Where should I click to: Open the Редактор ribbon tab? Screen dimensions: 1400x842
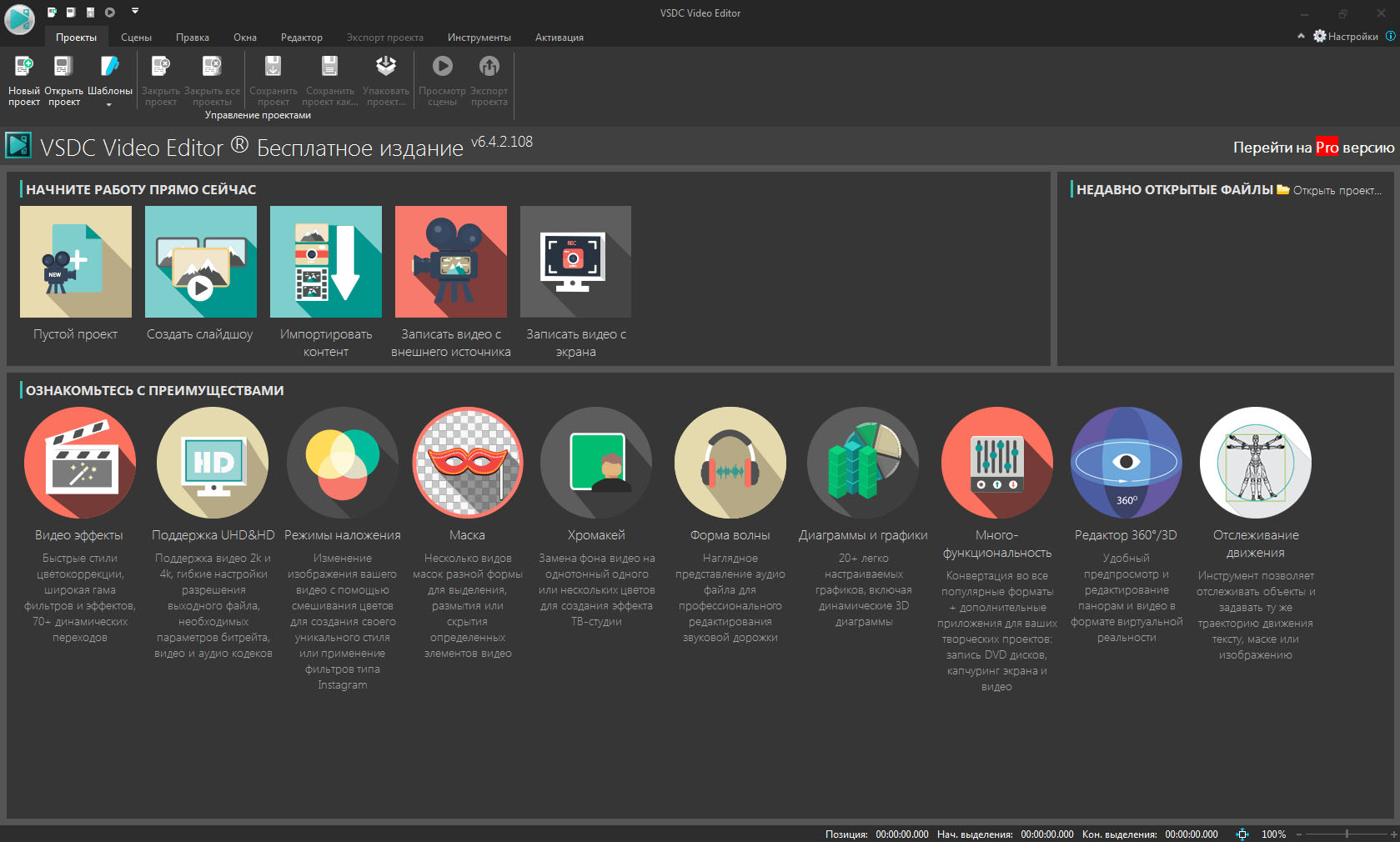tap(302, 38)
